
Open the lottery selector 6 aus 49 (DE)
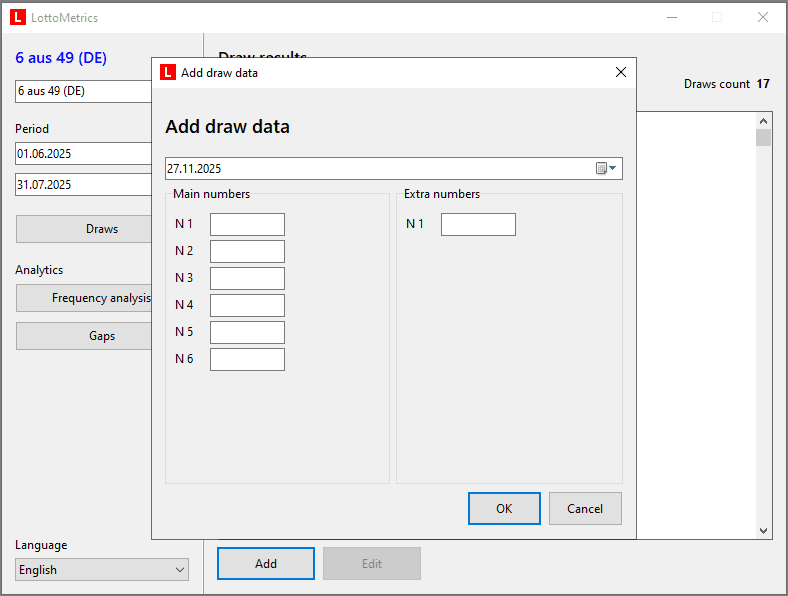coord(83,91)
